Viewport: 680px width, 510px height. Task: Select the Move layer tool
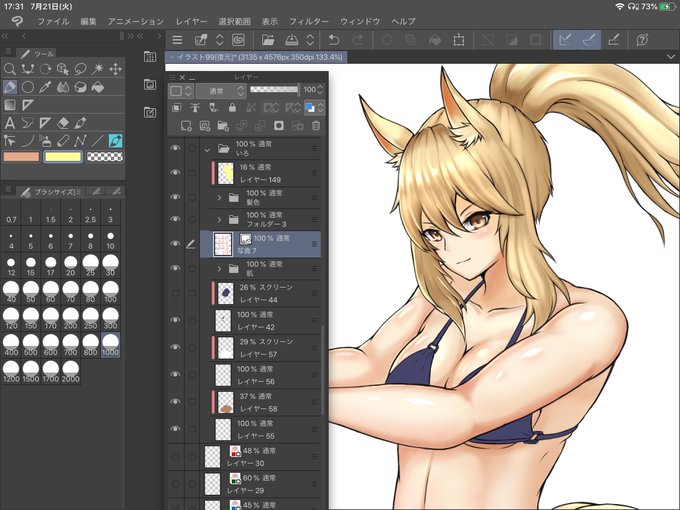click(x=115, y=69)
